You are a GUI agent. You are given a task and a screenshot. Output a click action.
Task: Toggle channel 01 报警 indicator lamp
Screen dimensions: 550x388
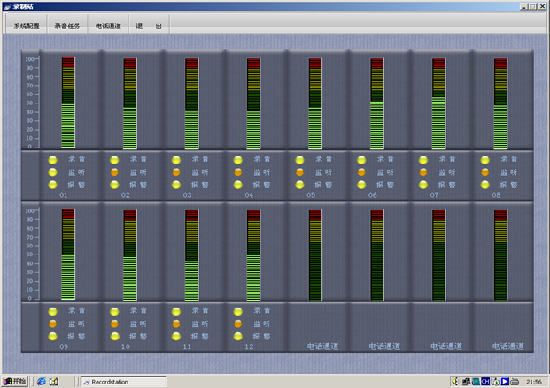pos(53,185)
